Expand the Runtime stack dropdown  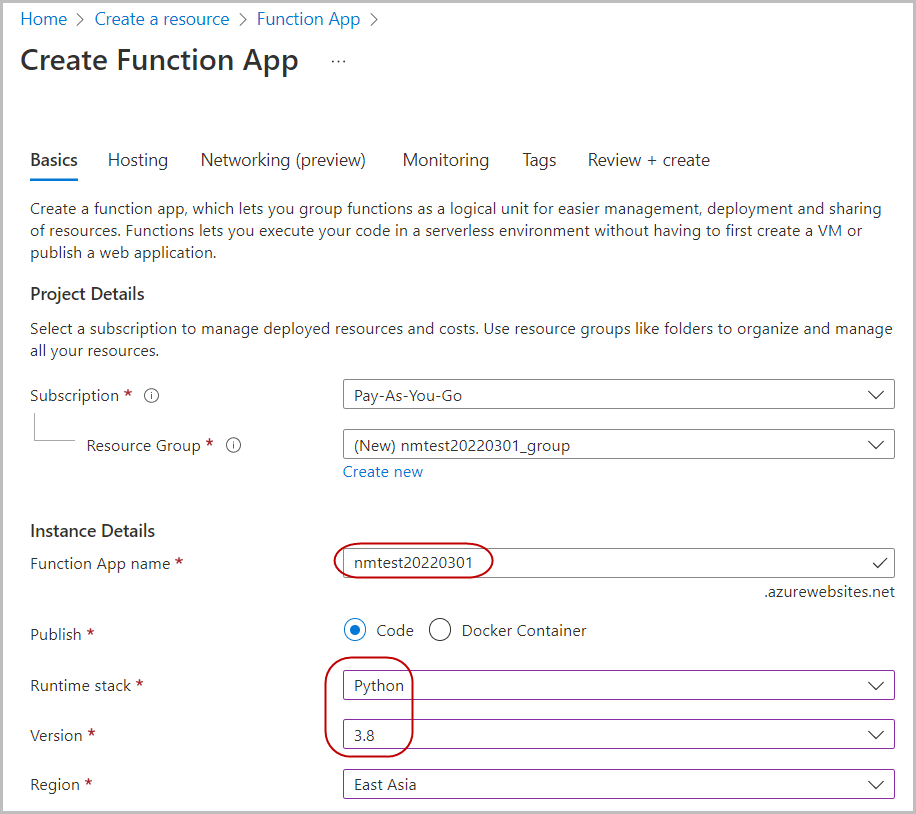click(618, 685)
